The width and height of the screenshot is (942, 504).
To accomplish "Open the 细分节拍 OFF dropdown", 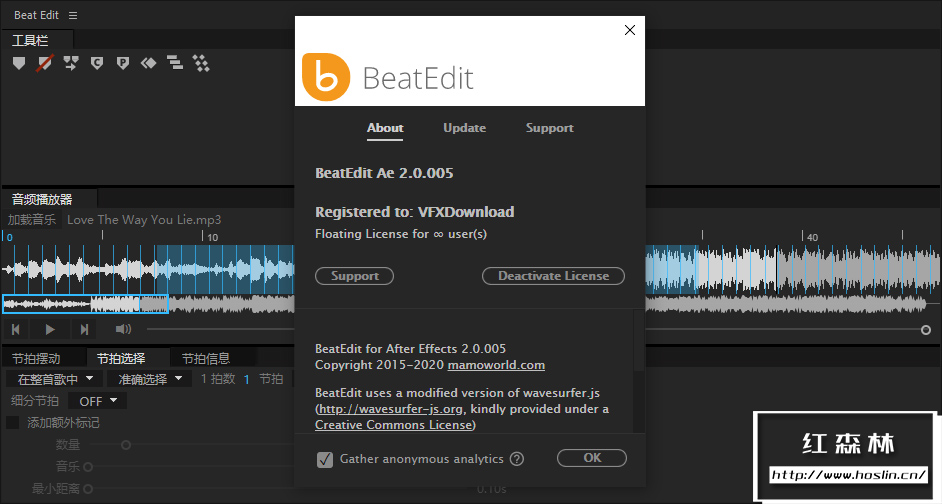I will pyautogui.click(x=97, y=401).
